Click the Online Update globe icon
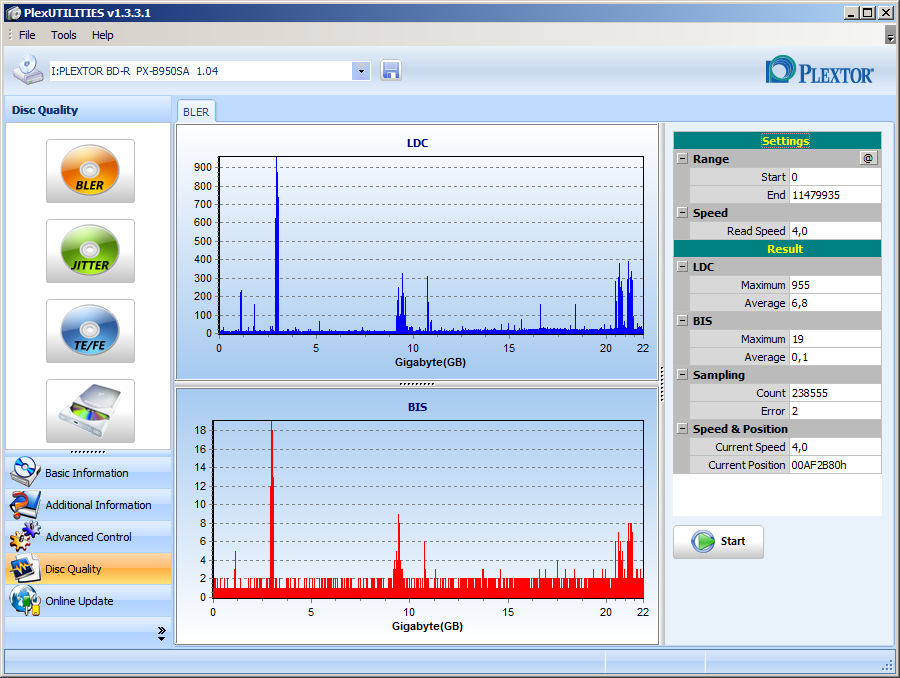This screenshot has height=678, width=900. [x=25, y=600]
